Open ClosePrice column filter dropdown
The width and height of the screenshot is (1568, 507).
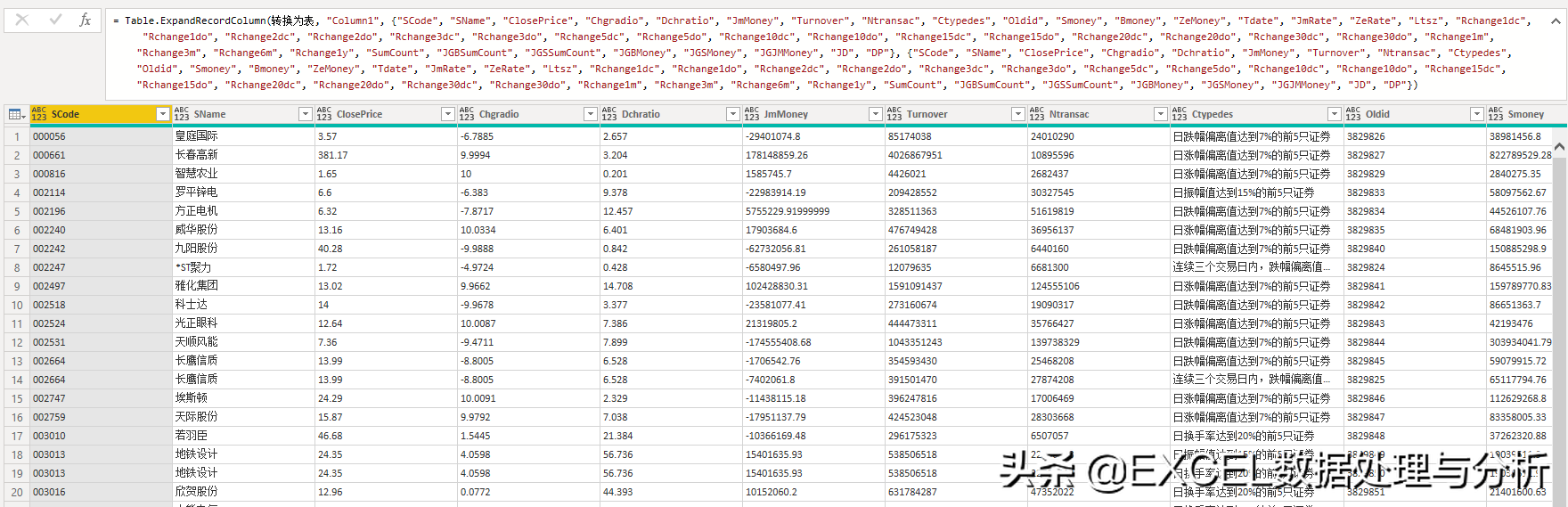point(448,114)
